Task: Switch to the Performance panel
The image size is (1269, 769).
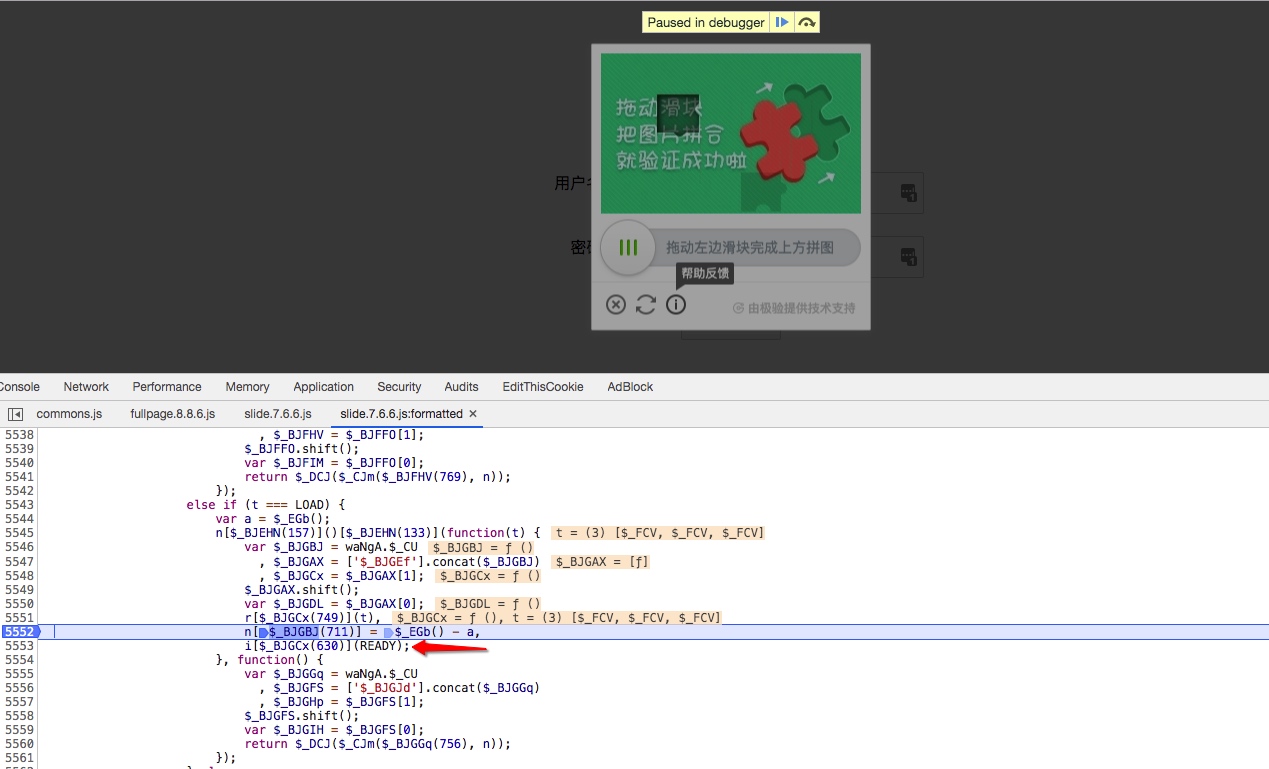Action: click(167, 387)
